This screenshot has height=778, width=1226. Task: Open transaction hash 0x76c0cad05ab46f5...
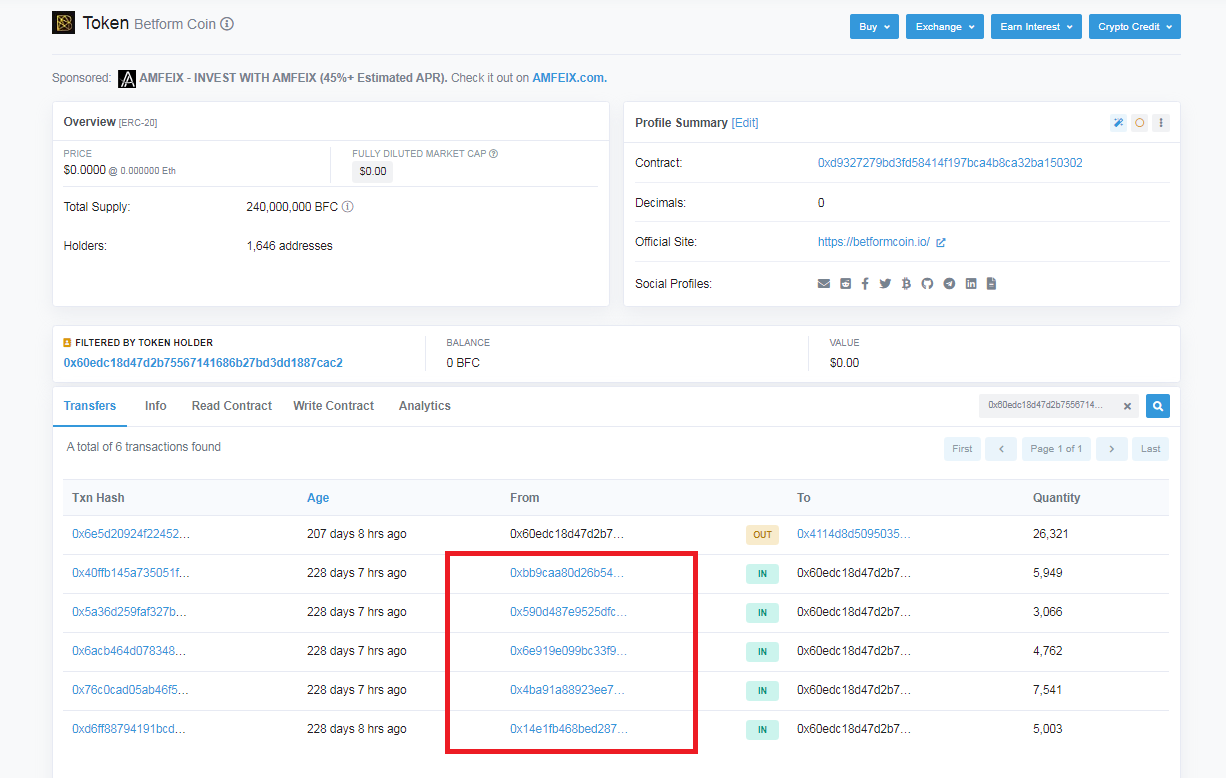tap(130, 690)
